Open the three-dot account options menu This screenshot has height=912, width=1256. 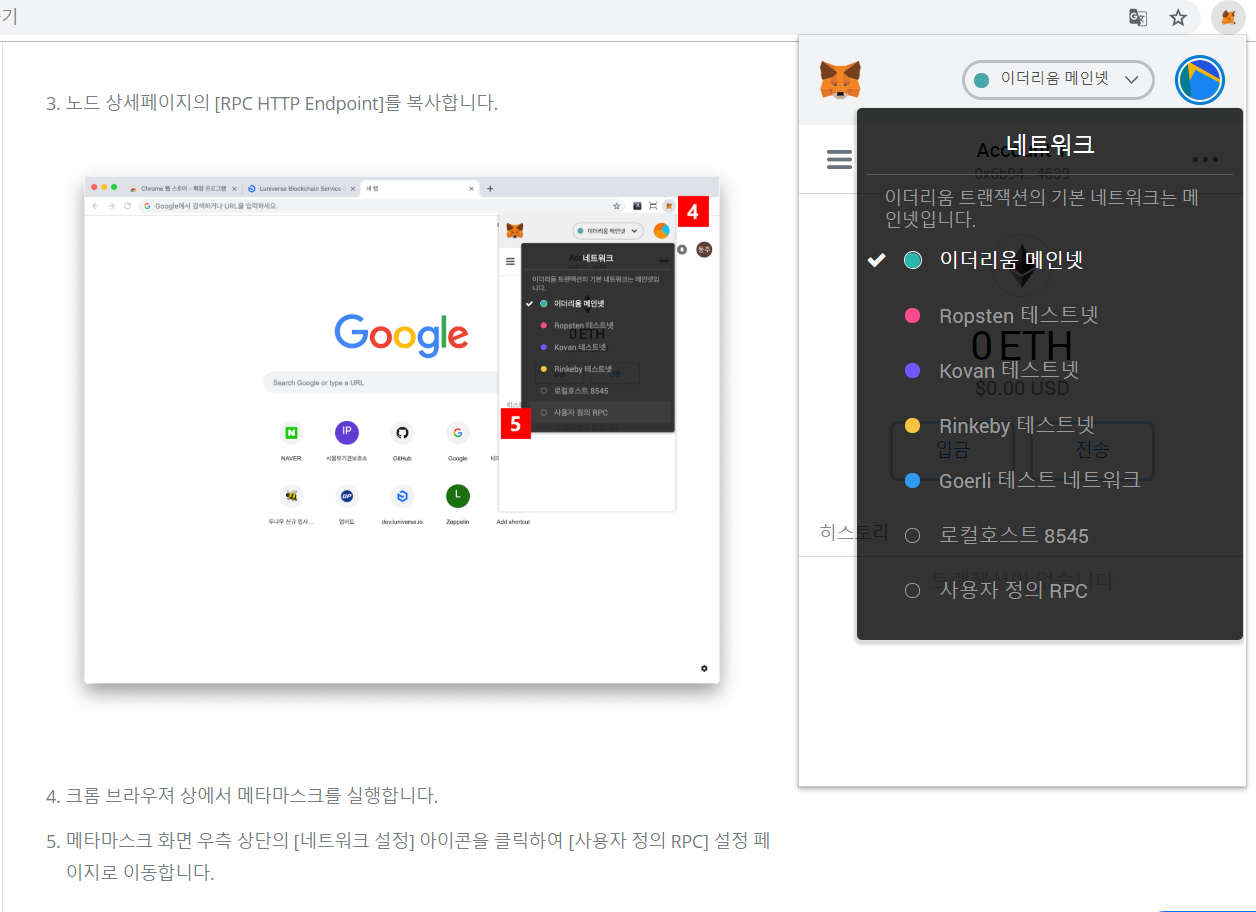[x=1205, y=159]
